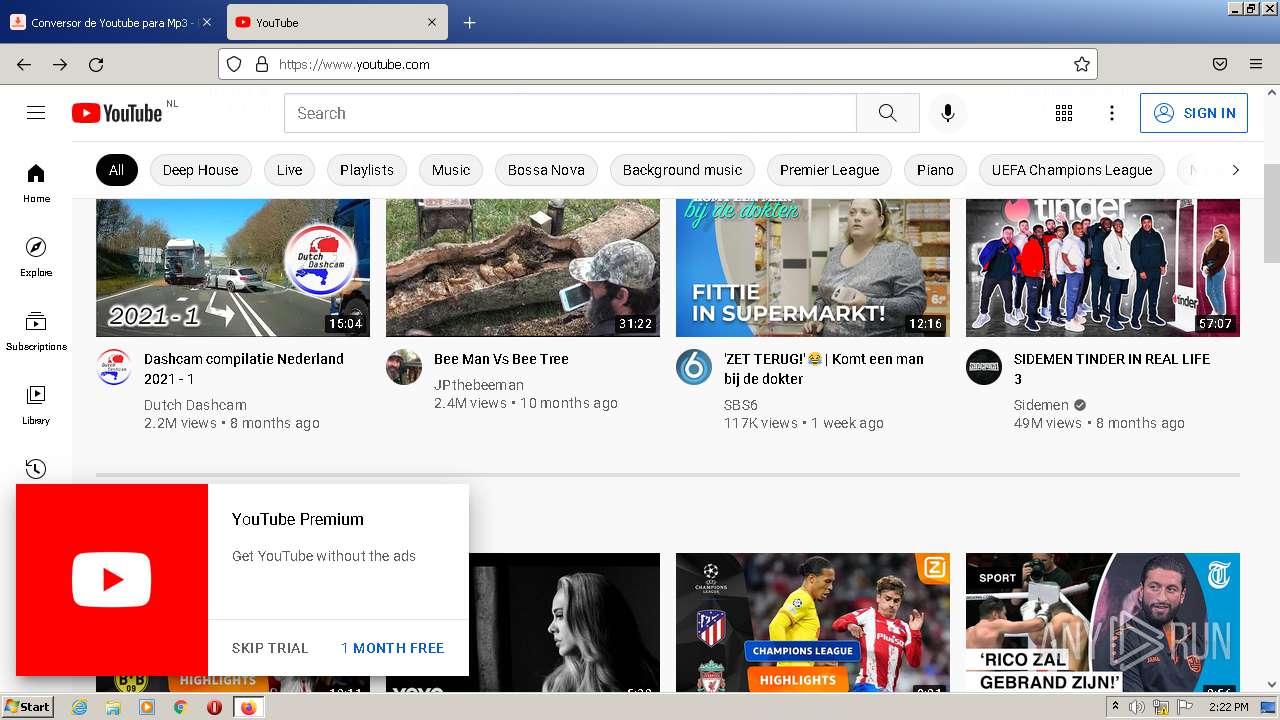This screenshot has height=720, width=1280.
Task: Click the volume icon in system tray
Action: pos(1137,707)
